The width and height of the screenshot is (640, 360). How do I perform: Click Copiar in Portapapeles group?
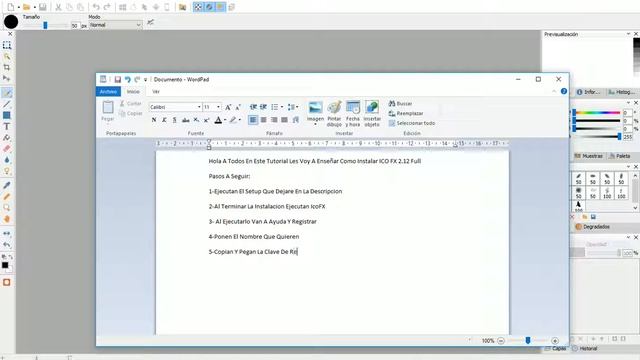[130, 113]
